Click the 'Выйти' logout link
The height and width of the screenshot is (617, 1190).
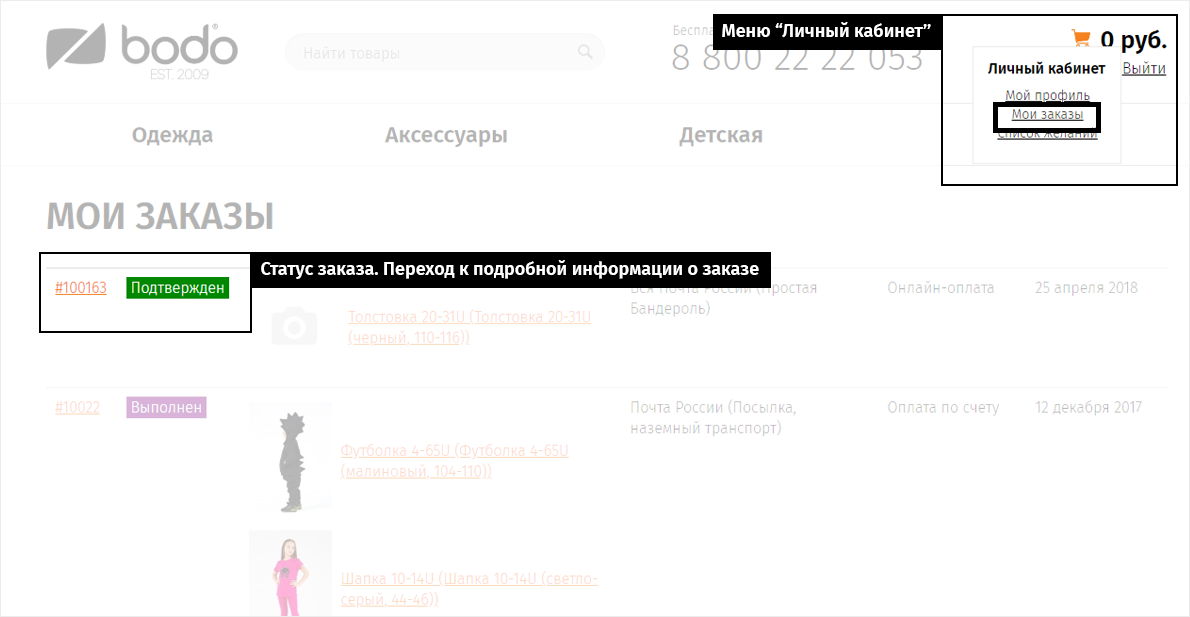pyautogui.click(x=1144, y=68)
